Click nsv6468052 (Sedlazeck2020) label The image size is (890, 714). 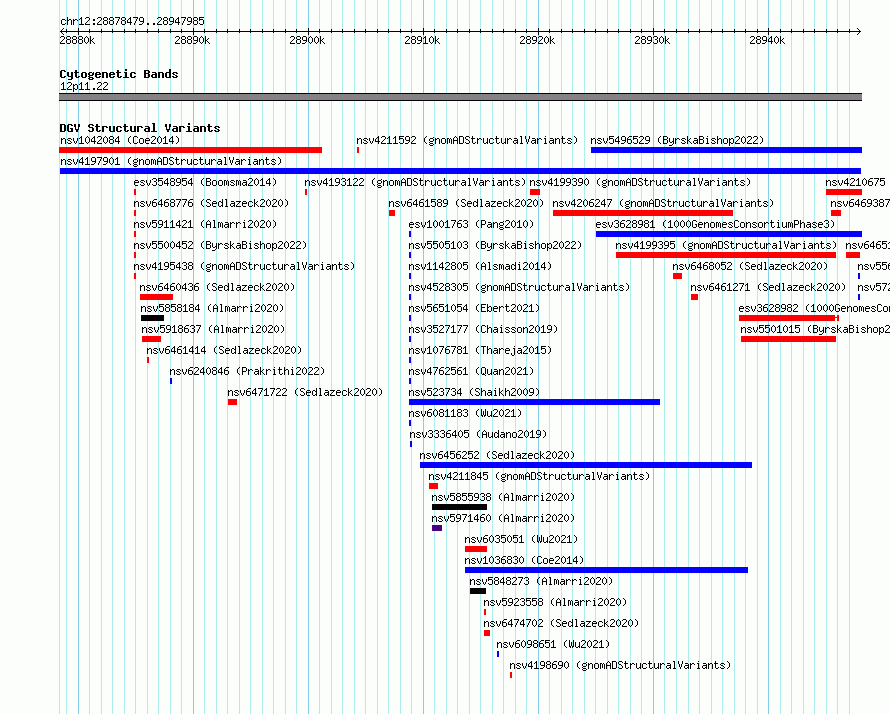point(750,266)
